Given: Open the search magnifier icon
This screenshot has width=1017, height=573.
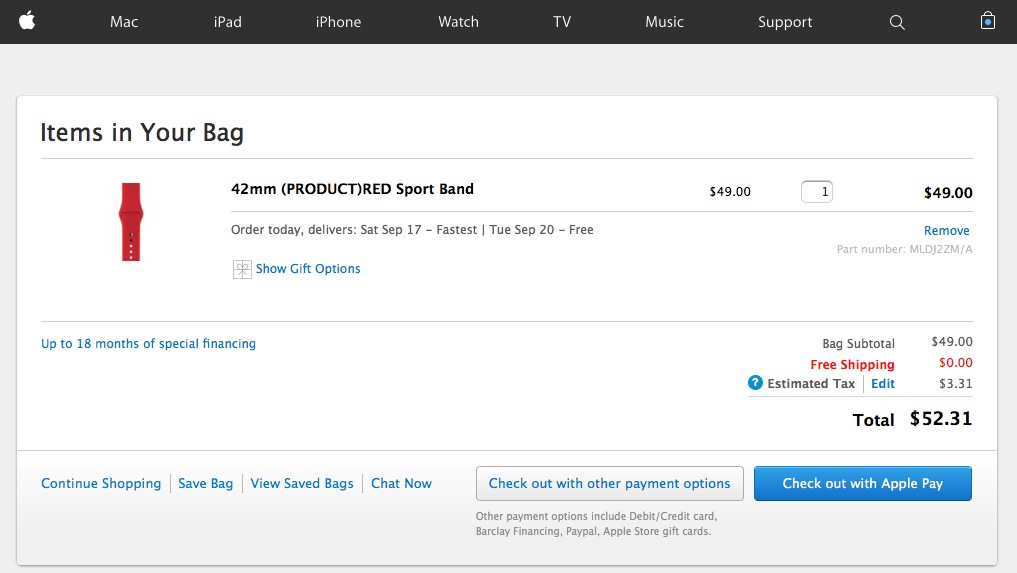Looking at the screenshot, I should [x=897, y=22].
